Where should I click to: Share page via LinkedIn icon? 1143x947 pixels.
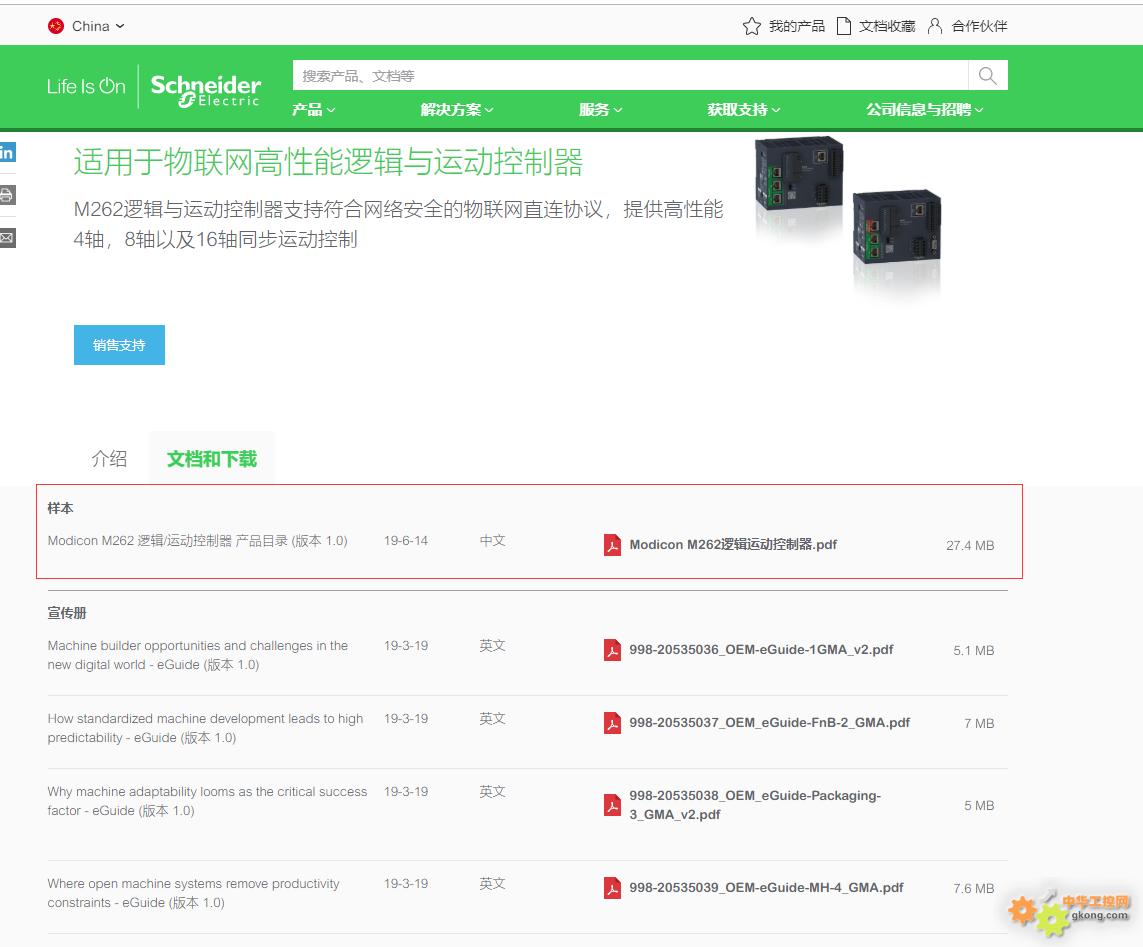pos(7,152)
